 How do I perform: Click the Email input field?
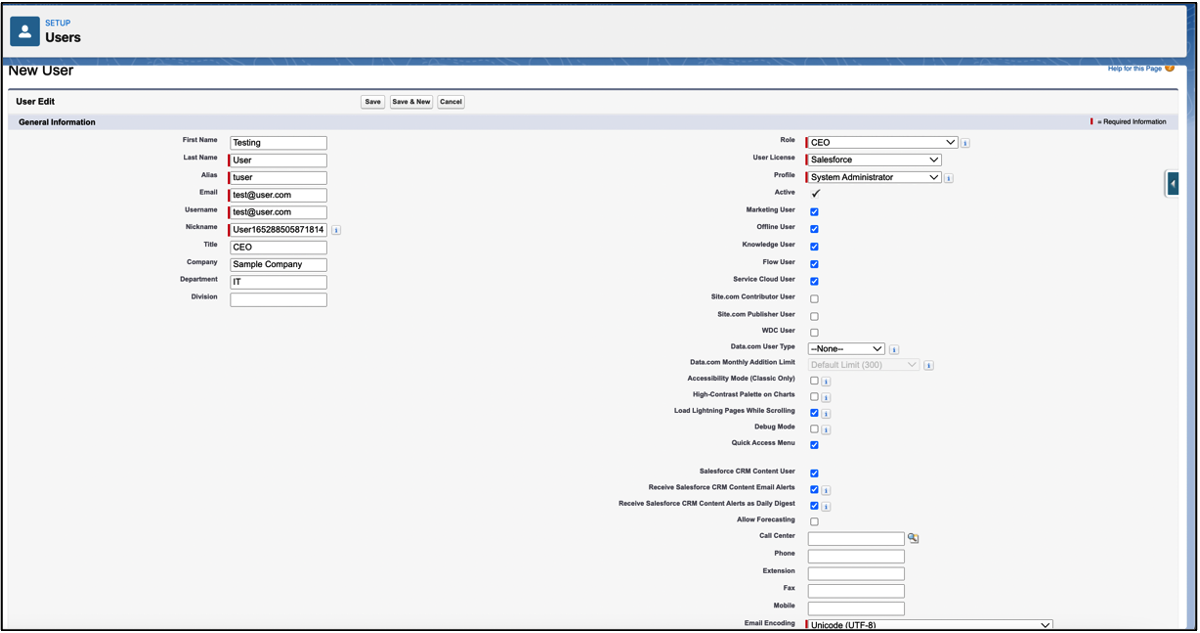click(278, 195)
